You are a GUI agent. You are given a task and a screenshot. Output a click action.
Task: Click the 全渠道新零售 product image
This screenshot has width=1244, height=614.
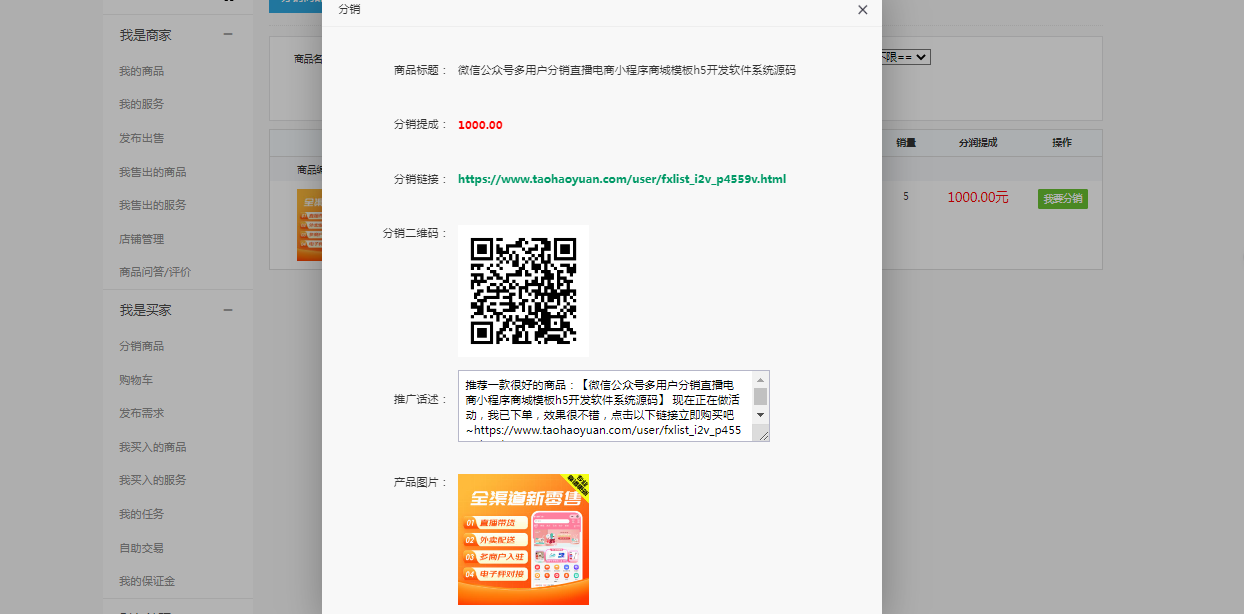(x=523, y=539)
